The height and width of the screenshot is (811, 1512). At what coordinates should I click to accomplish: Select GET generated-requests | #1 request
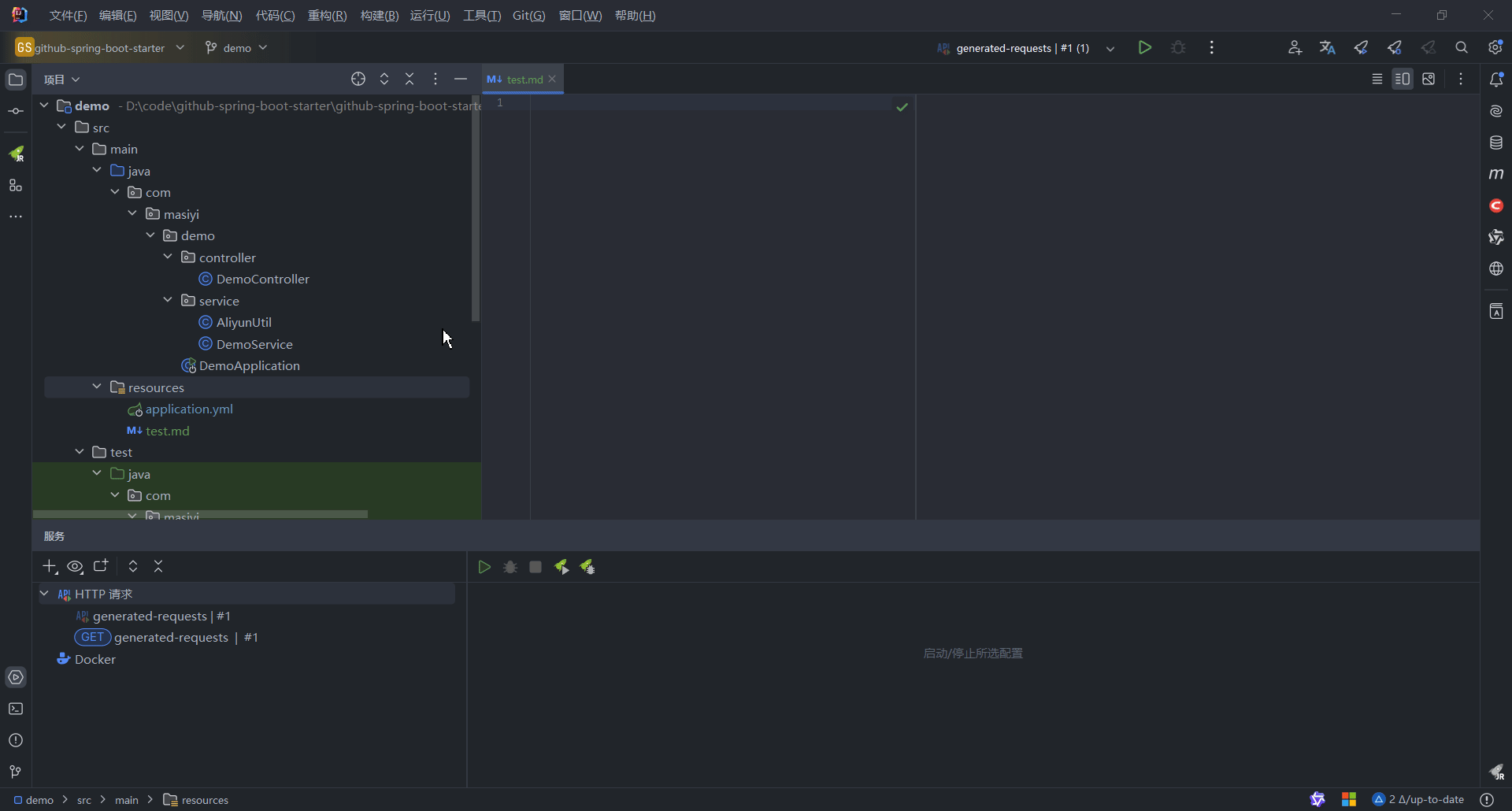[166, 637]
